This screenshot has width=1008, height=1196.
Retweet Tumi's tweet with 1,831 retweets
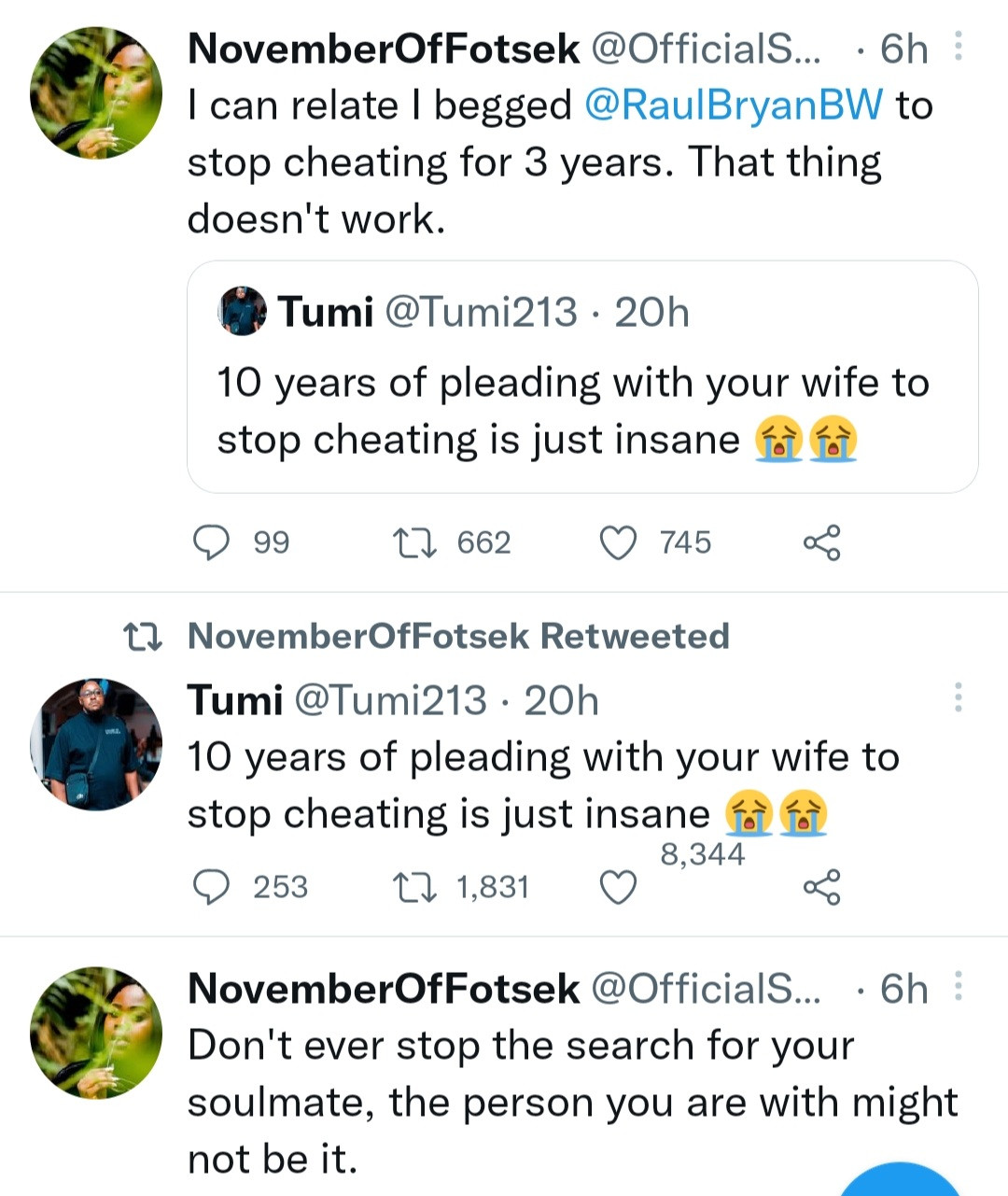[413, 887]
